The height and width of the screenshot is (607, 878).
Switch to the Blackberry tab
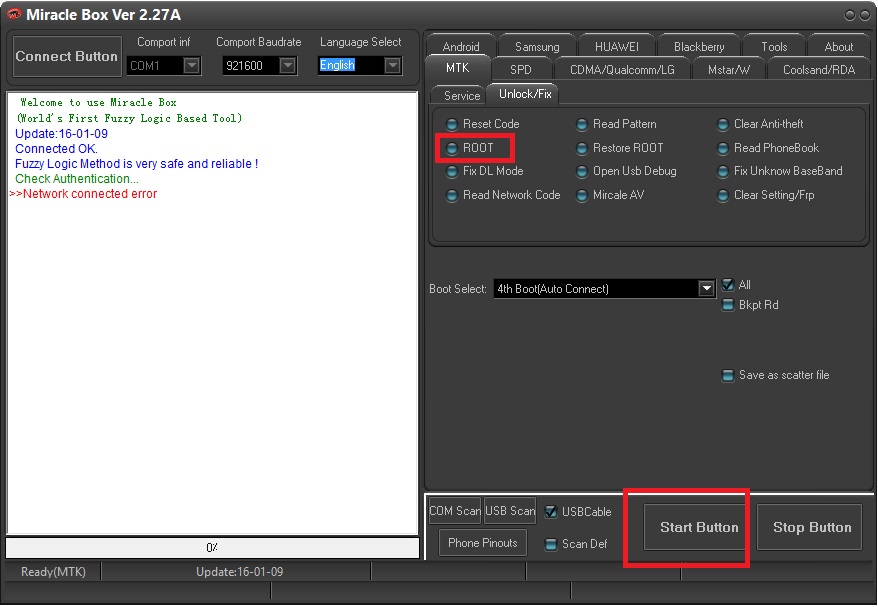(x=699, y=46)
